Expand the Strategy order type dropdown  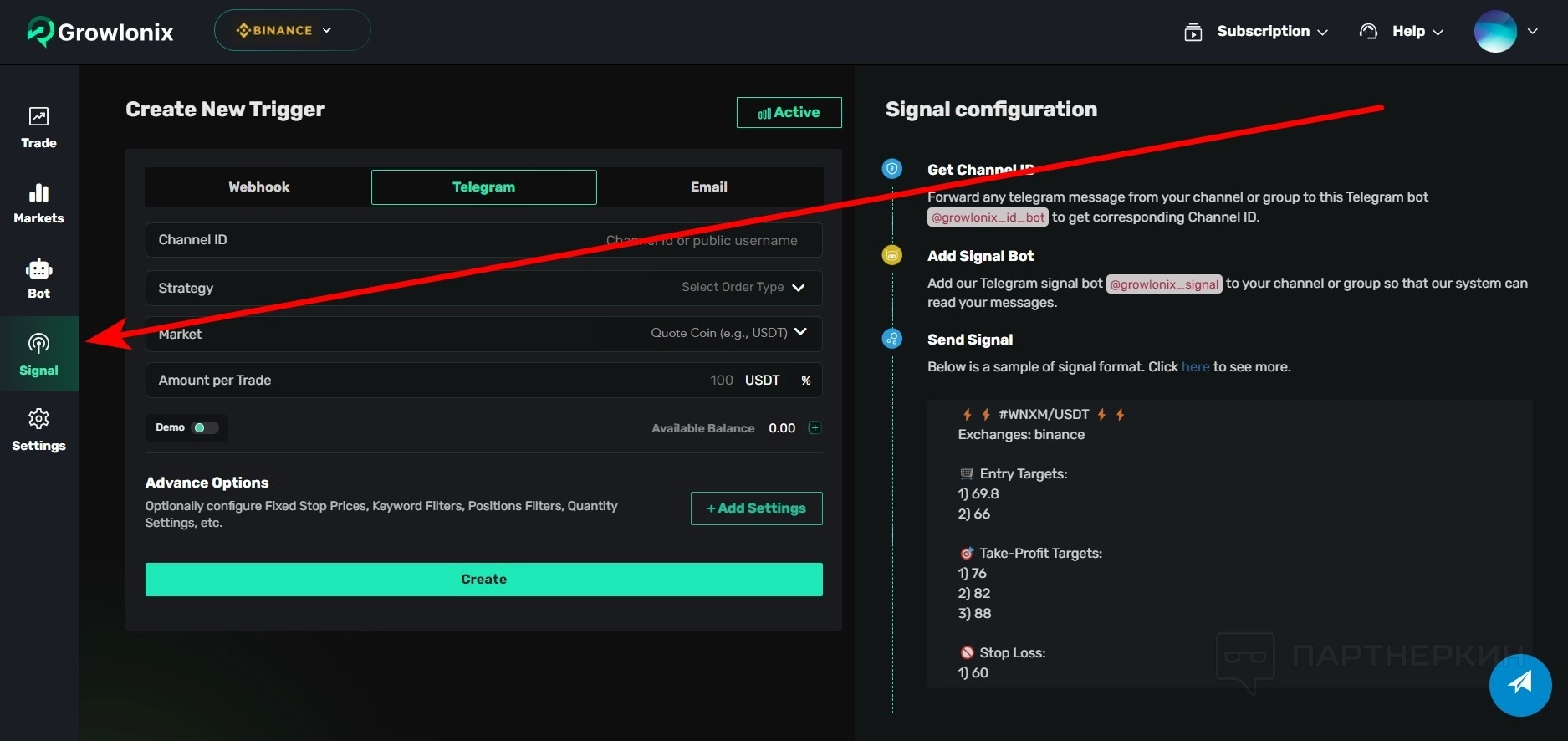click(743, 288)
